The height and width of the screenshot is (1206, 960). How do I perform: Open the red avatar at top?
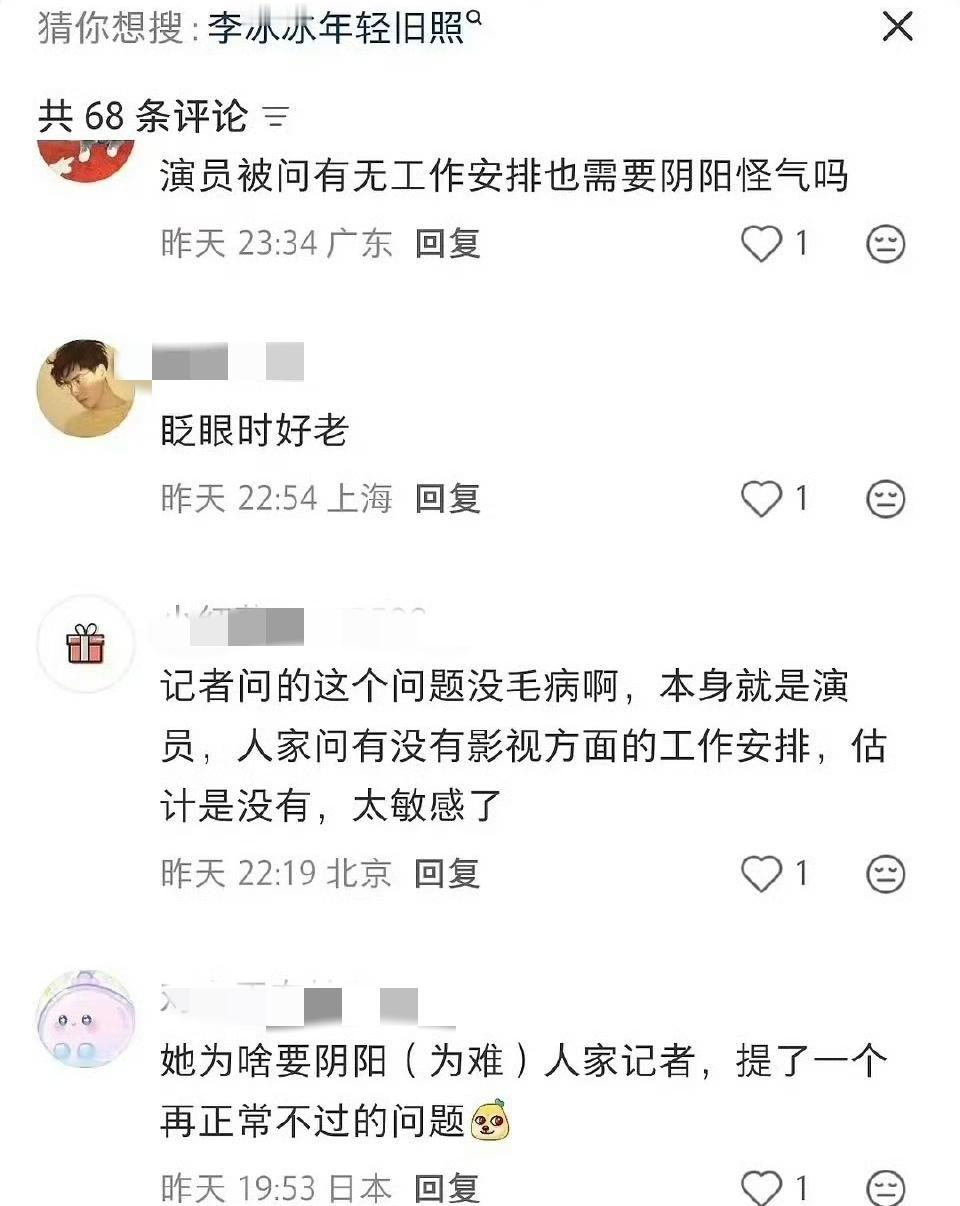(x=85, y=158)
